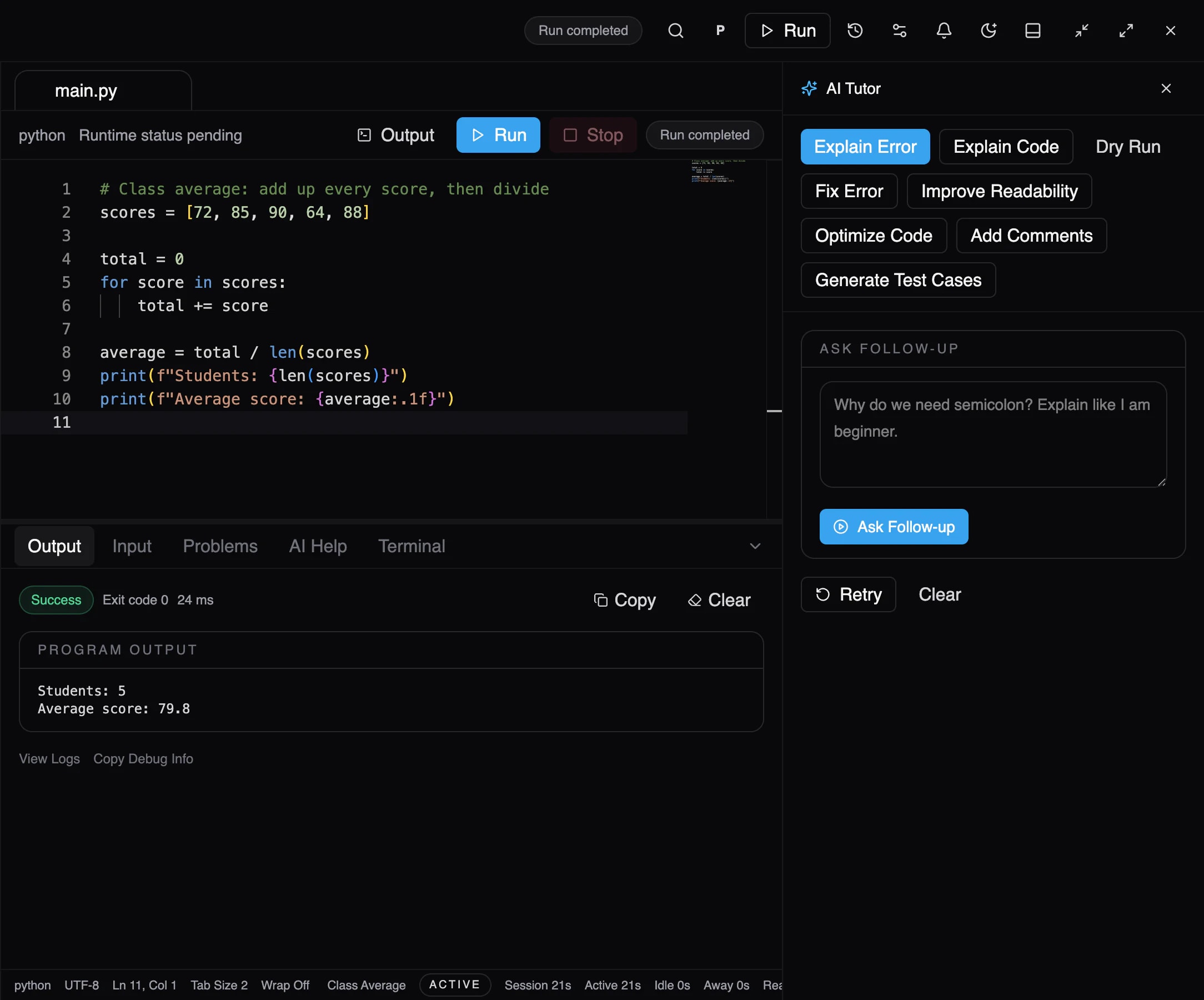This screenshot has width=1204, height=1000.
Task: Open settings sliders icon in top bar
Action: click(900, 31)
